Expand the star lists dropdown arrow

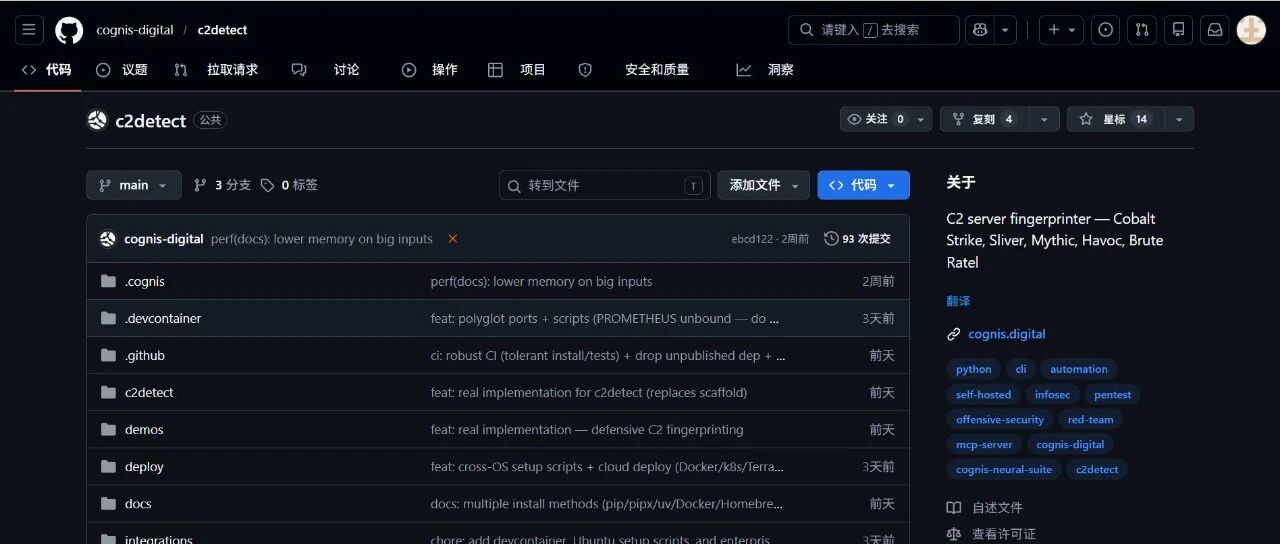[x=1179, y=119]
